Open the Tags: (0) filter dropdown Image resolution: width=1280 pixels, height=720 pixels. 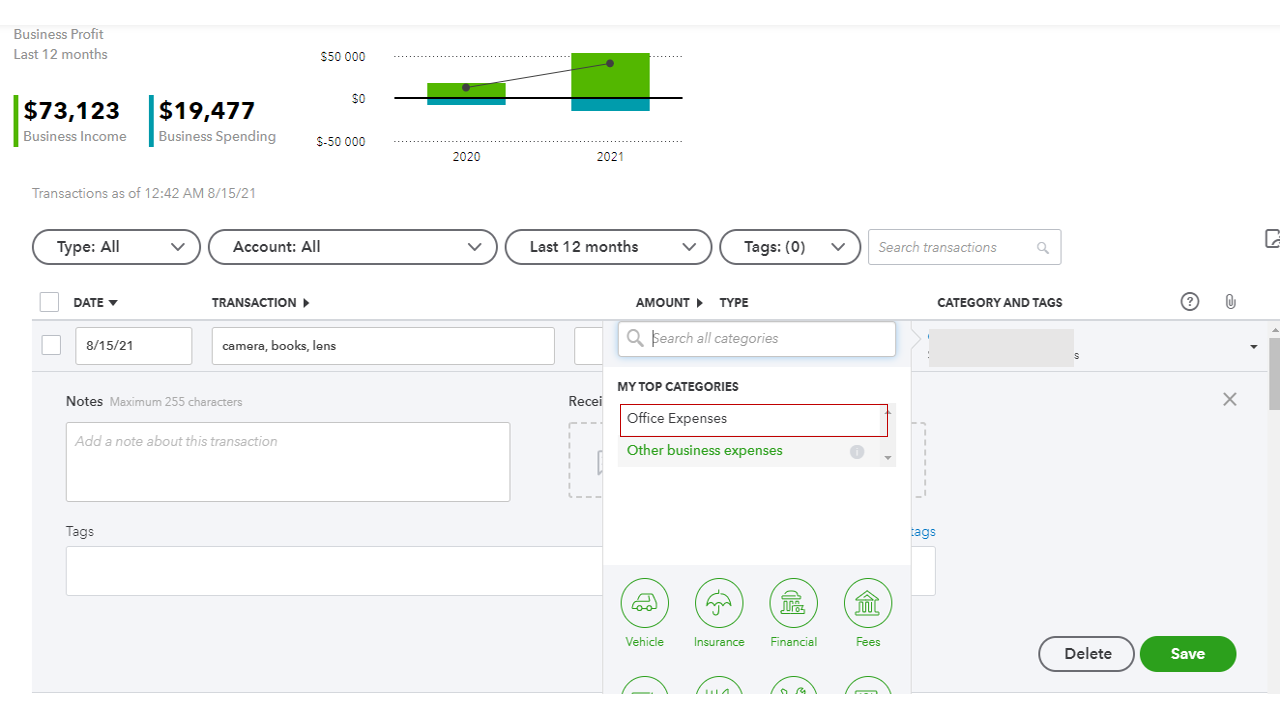tap(790, 247)
